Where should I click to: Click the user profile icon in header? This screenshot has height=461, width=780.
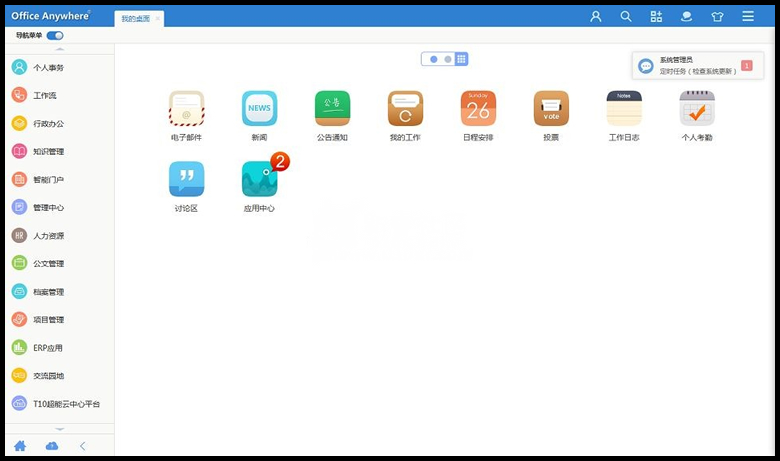(595, 16)
